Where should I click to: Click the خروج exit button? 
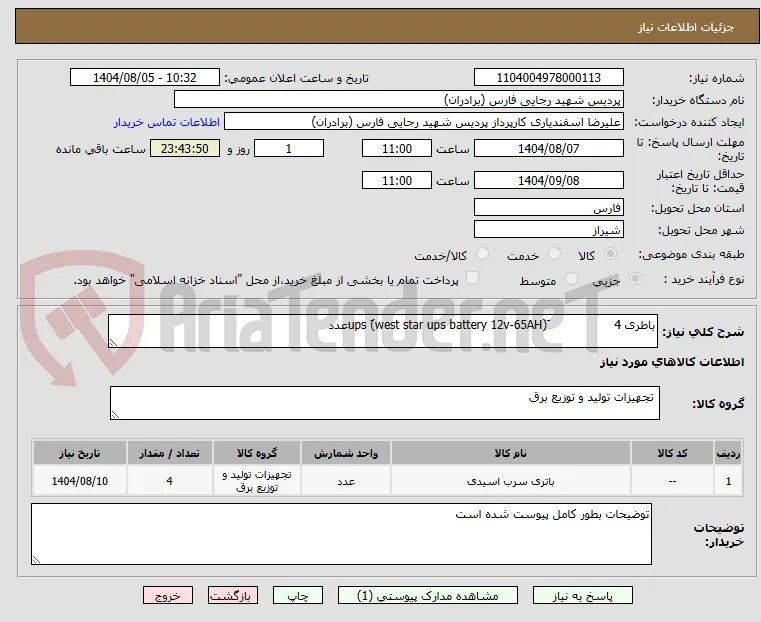168,596
